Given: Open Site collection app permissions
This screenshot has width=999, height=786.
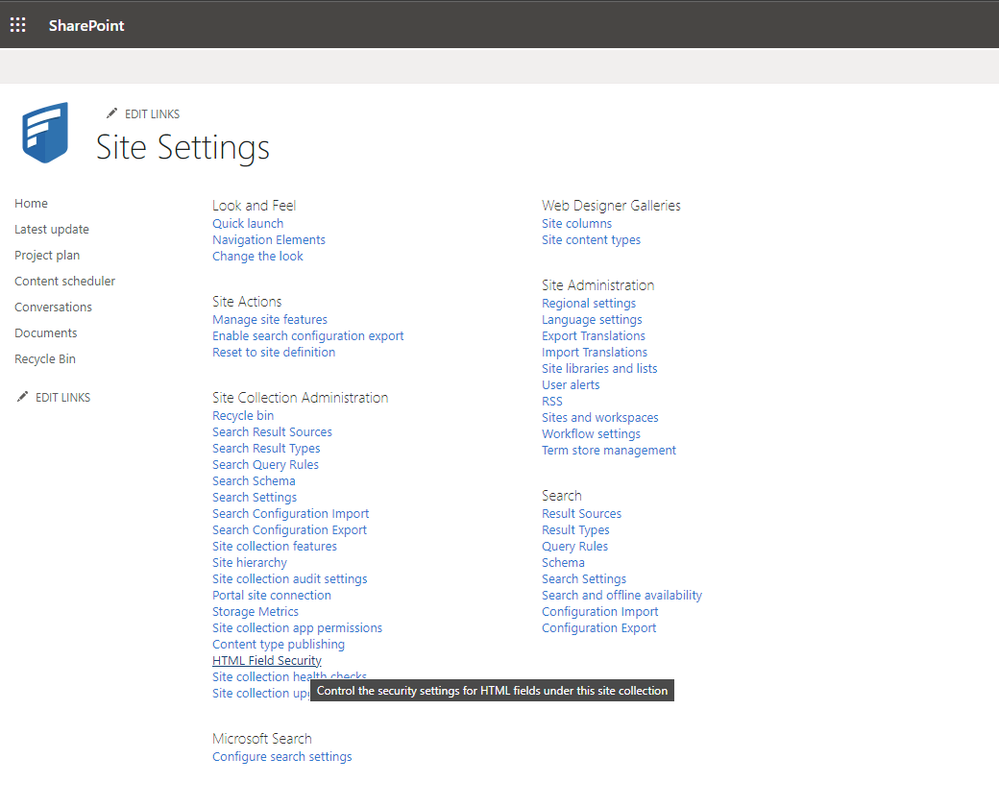Looking at the screenshot, I should 298,628.
